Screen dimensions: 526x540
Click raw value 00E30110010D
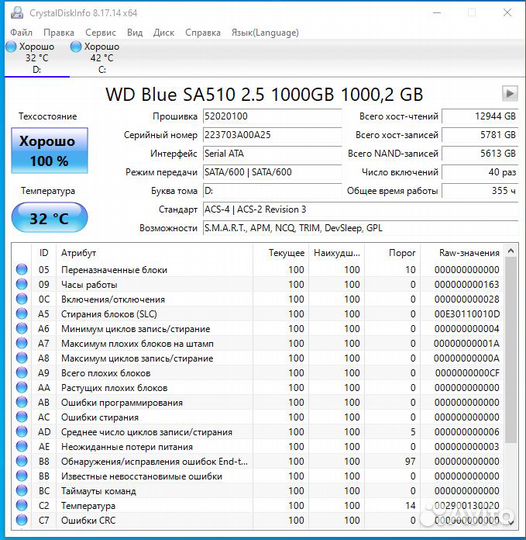pos(467,314)
